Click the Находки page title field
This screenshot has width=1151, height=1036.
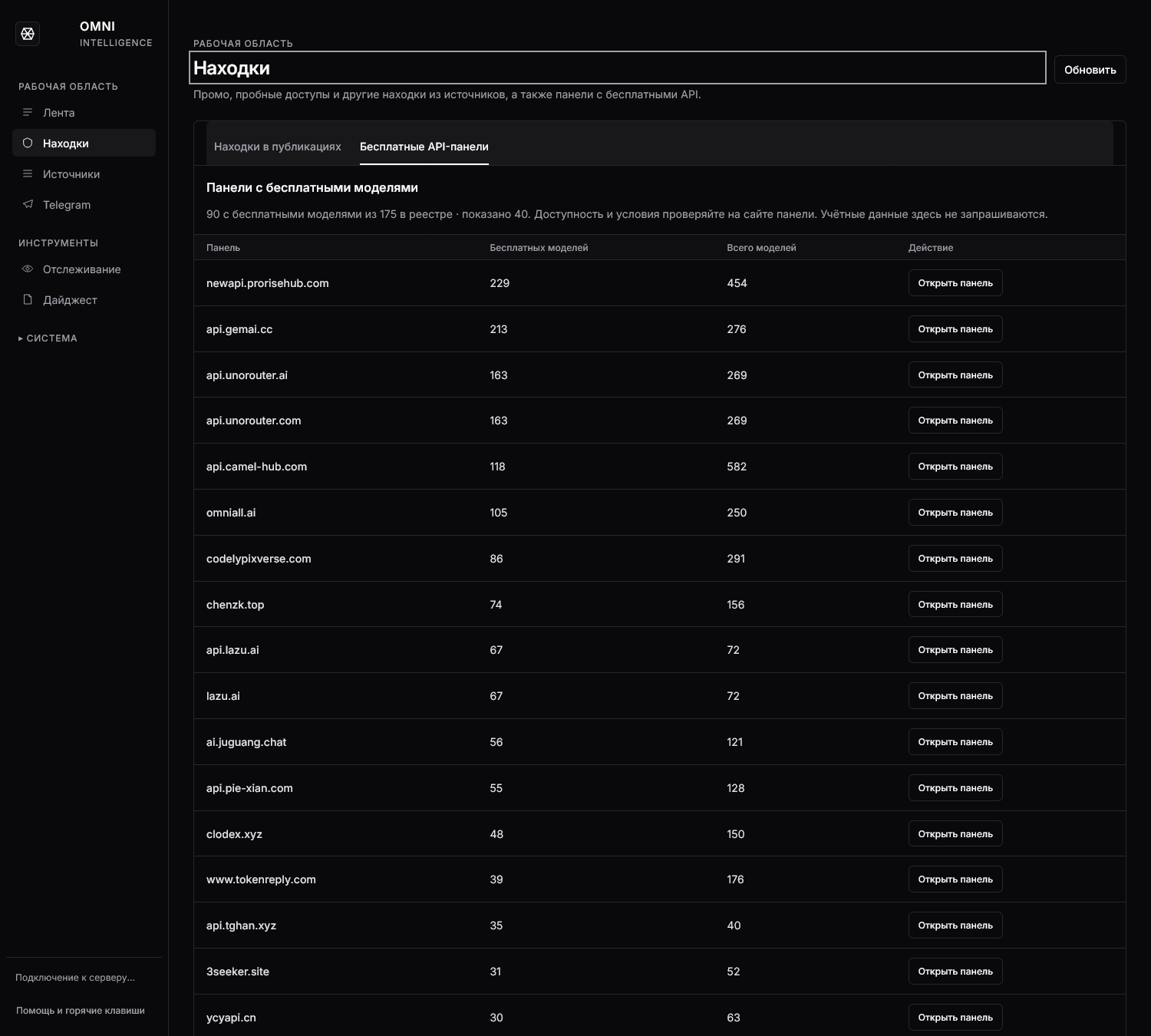point(618,68)
